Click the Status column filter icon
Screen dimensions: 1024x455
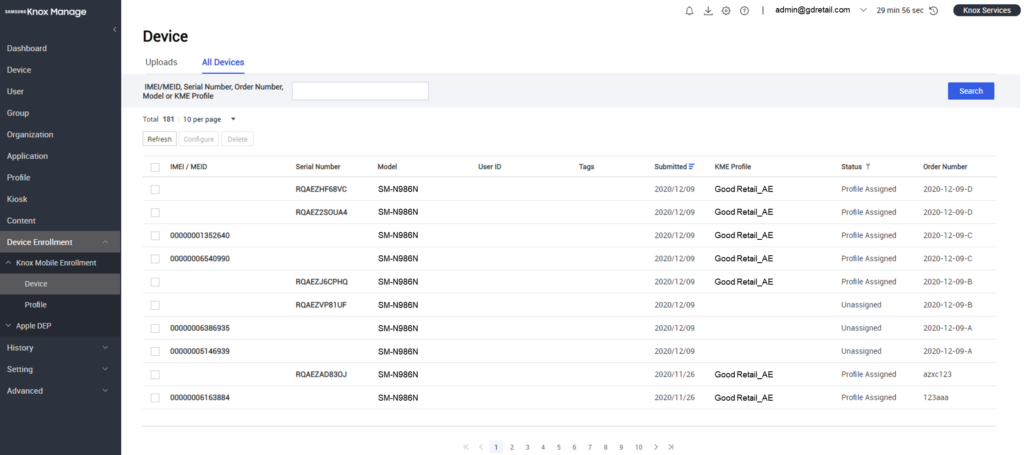pyautogui.click(x=868, y=166)
